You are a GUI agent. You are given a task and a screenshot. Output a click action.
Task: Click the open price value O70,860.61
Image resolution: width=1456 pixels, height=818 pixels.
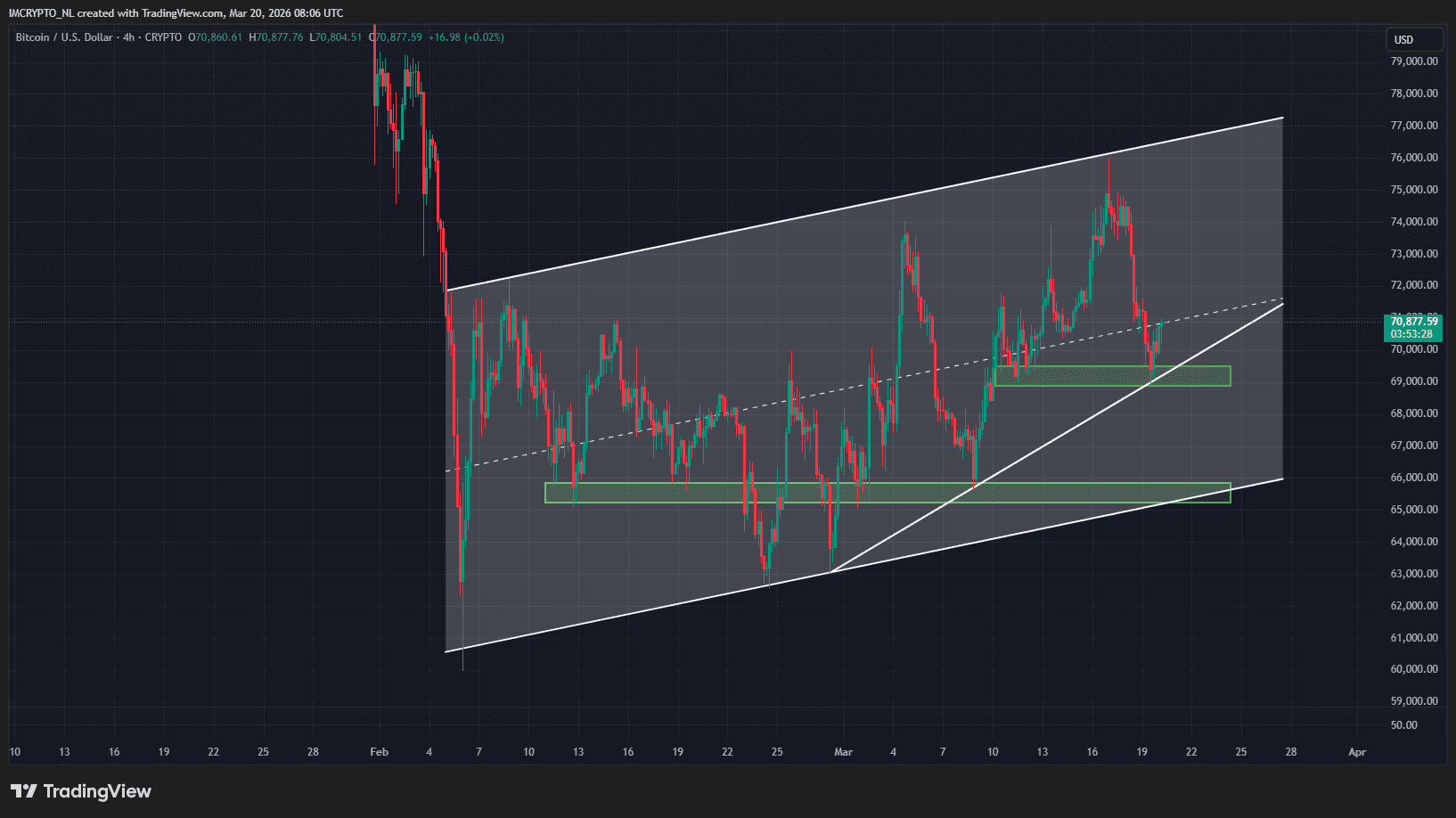(215, 37)
